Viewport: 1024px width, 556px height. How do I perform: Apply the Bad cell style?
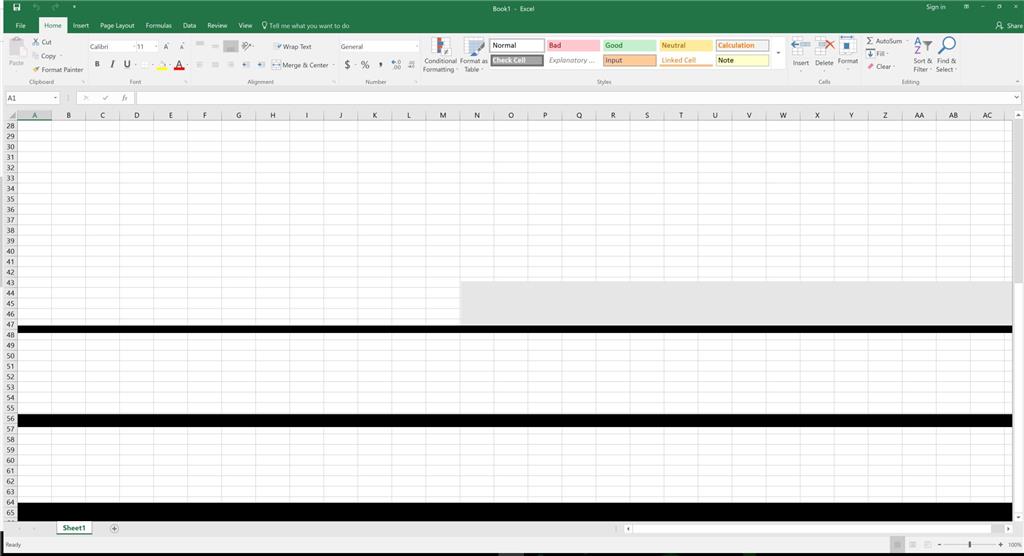point(573,45)
